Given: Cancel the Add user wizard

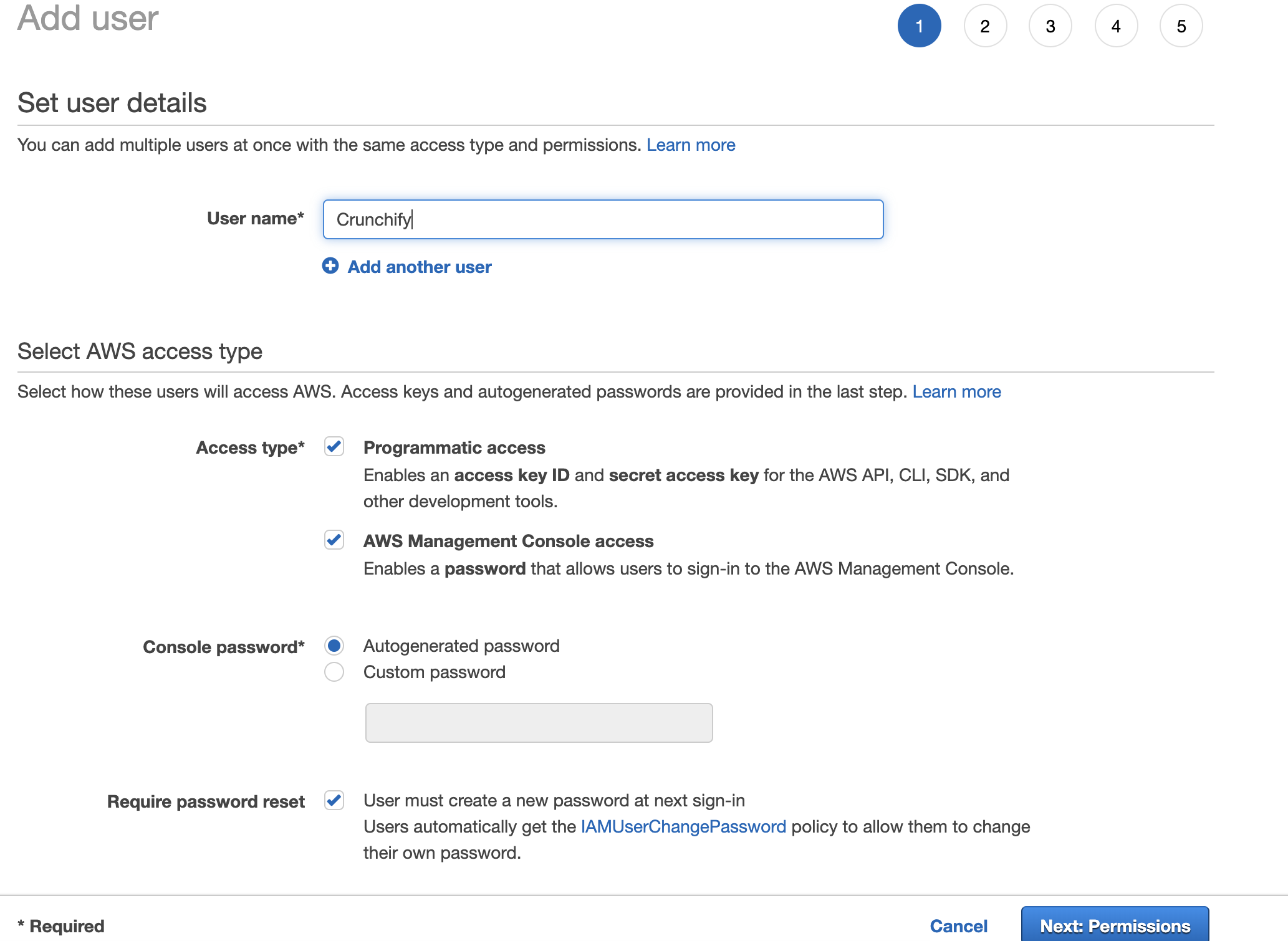Looking at the screenshot, I should click(958, 926).
